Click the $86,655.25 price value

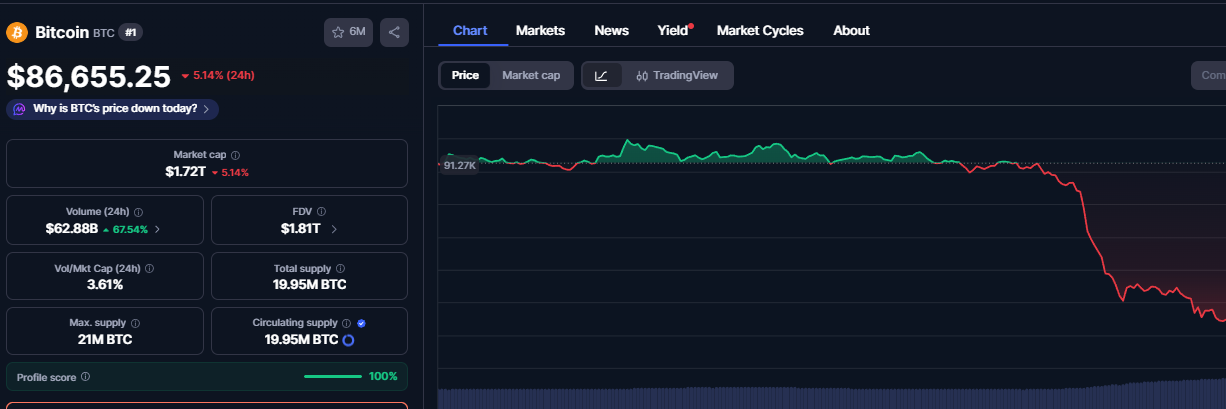(x=89, y=77)
